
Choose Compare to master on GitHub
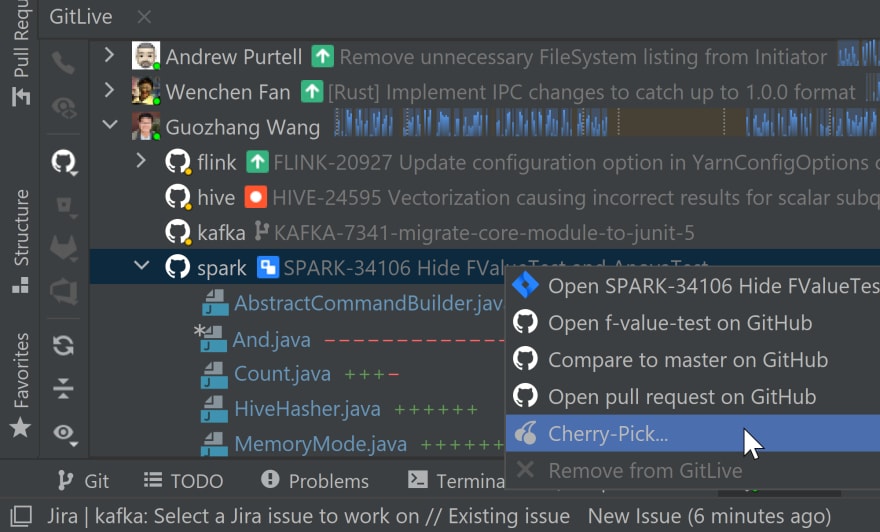(x=693, y=360)
